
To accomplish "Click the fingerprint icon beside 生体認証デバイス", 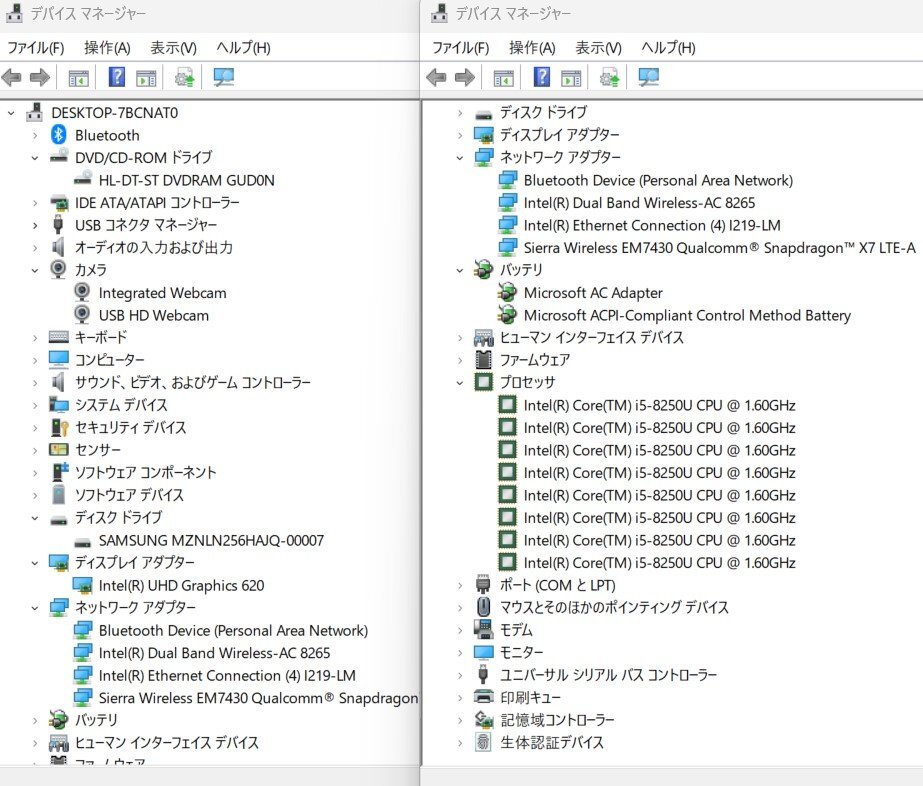I will click(x=483, y=742).
